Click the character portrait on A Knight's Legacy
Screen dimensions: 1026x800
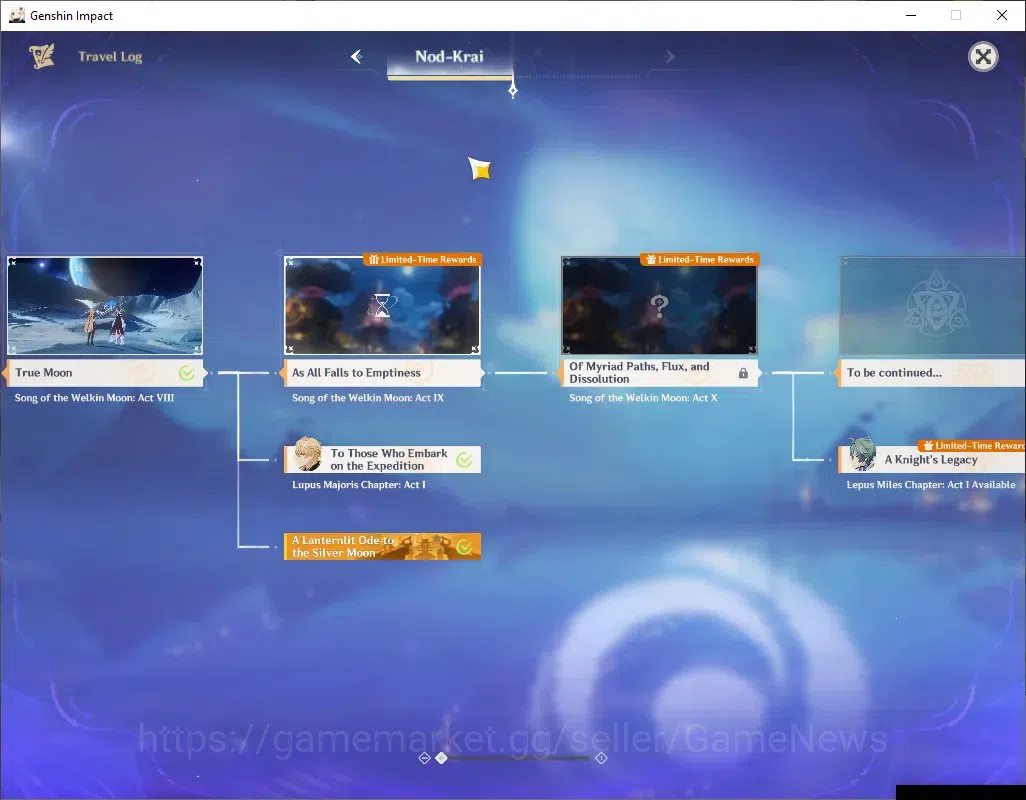[862, 455]
